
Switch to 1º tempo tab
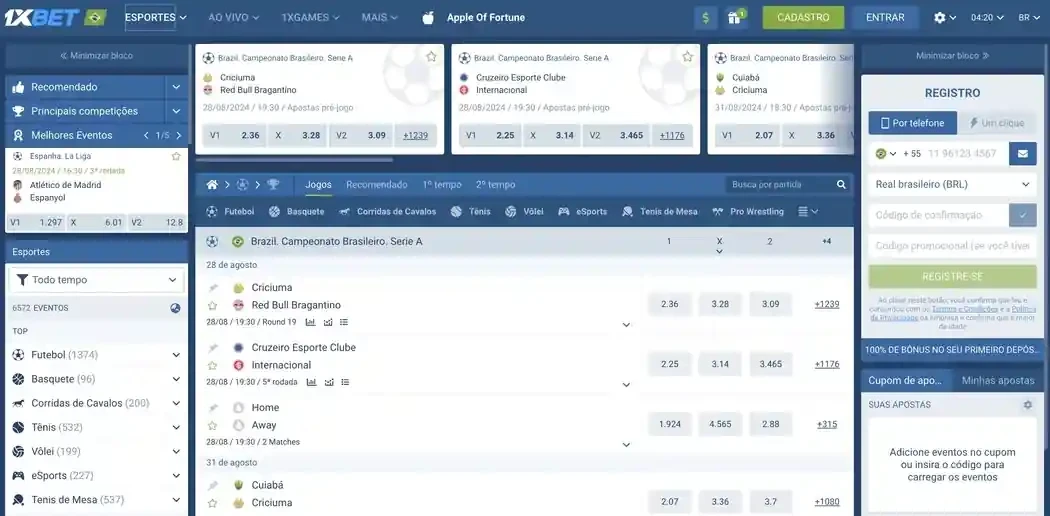click(x=442, y=185)
